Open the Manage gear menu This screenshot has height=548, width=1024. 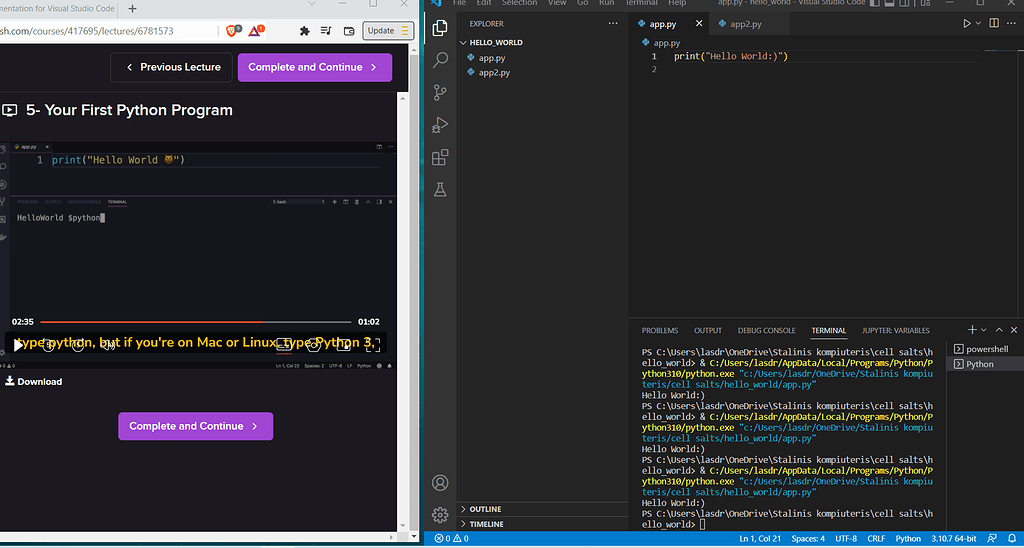tap(440, 516)
